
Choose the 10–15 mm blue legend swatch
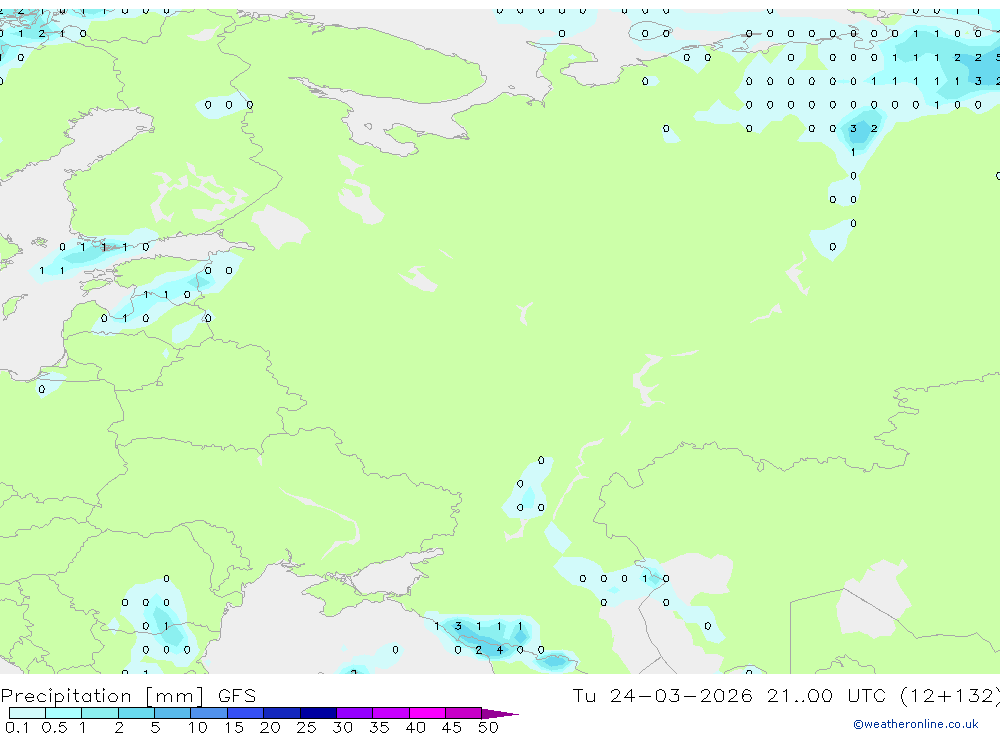coord(209,713)
